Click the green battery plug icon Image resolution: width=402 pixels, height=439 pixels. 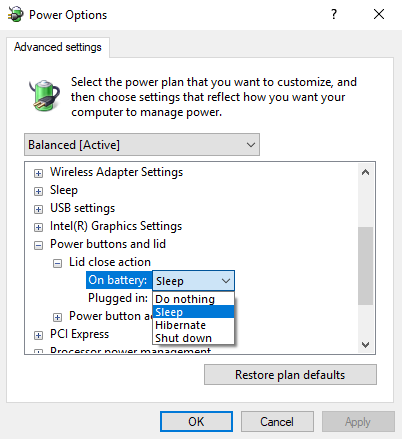[x=44, y=95]
